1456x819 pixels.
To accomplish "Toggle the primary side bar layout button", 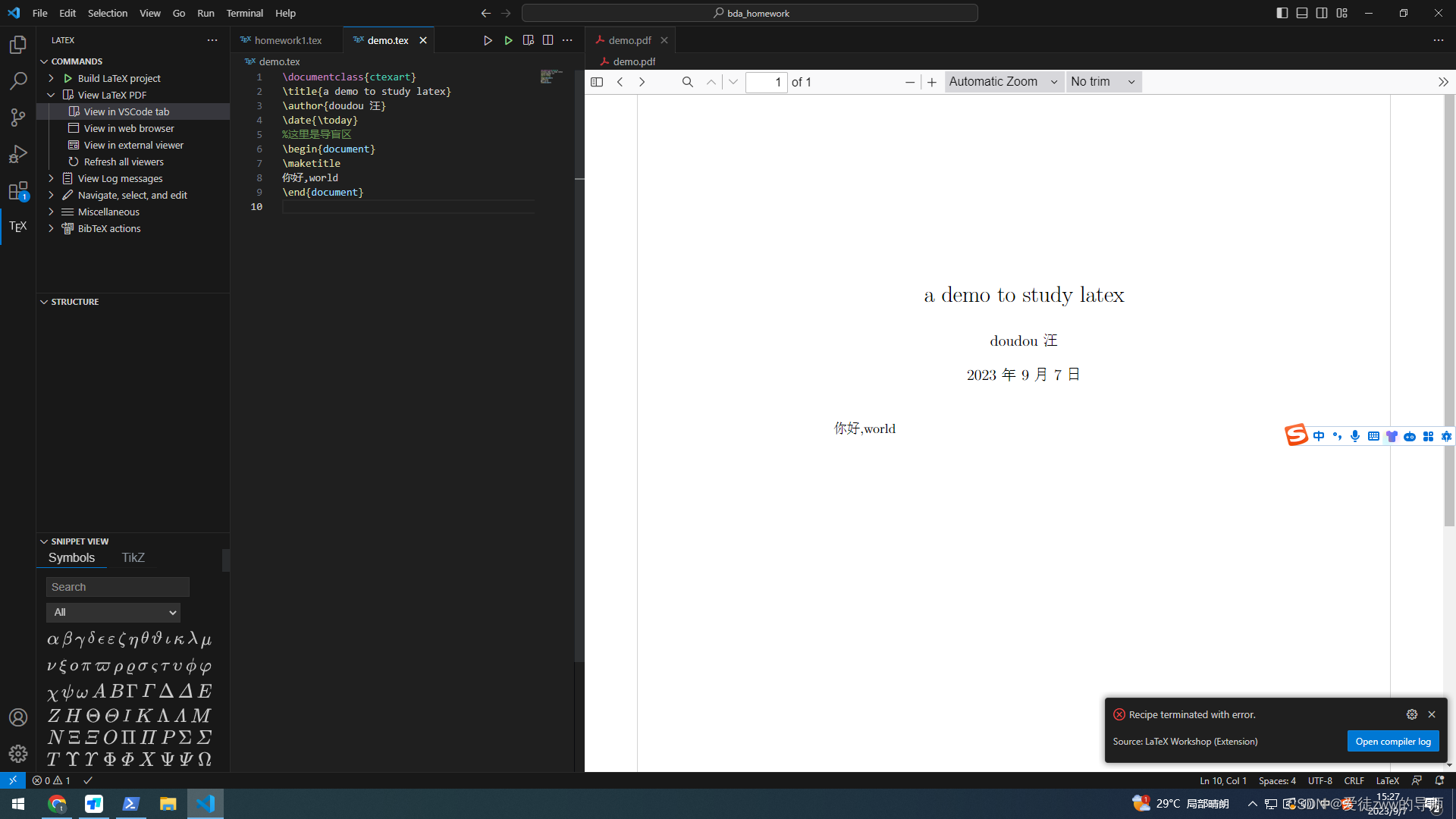I will [1282, 13].
